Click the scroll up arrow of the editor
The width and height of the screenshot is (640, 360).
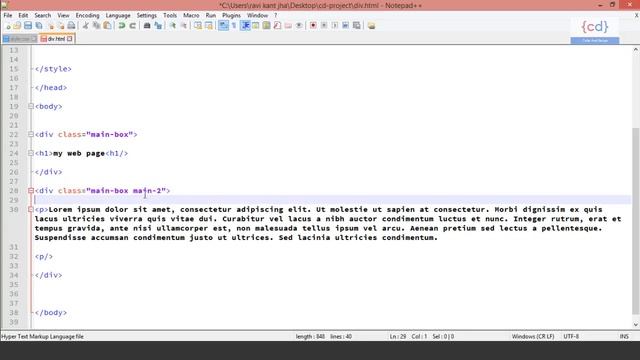(x=636, y=49)
